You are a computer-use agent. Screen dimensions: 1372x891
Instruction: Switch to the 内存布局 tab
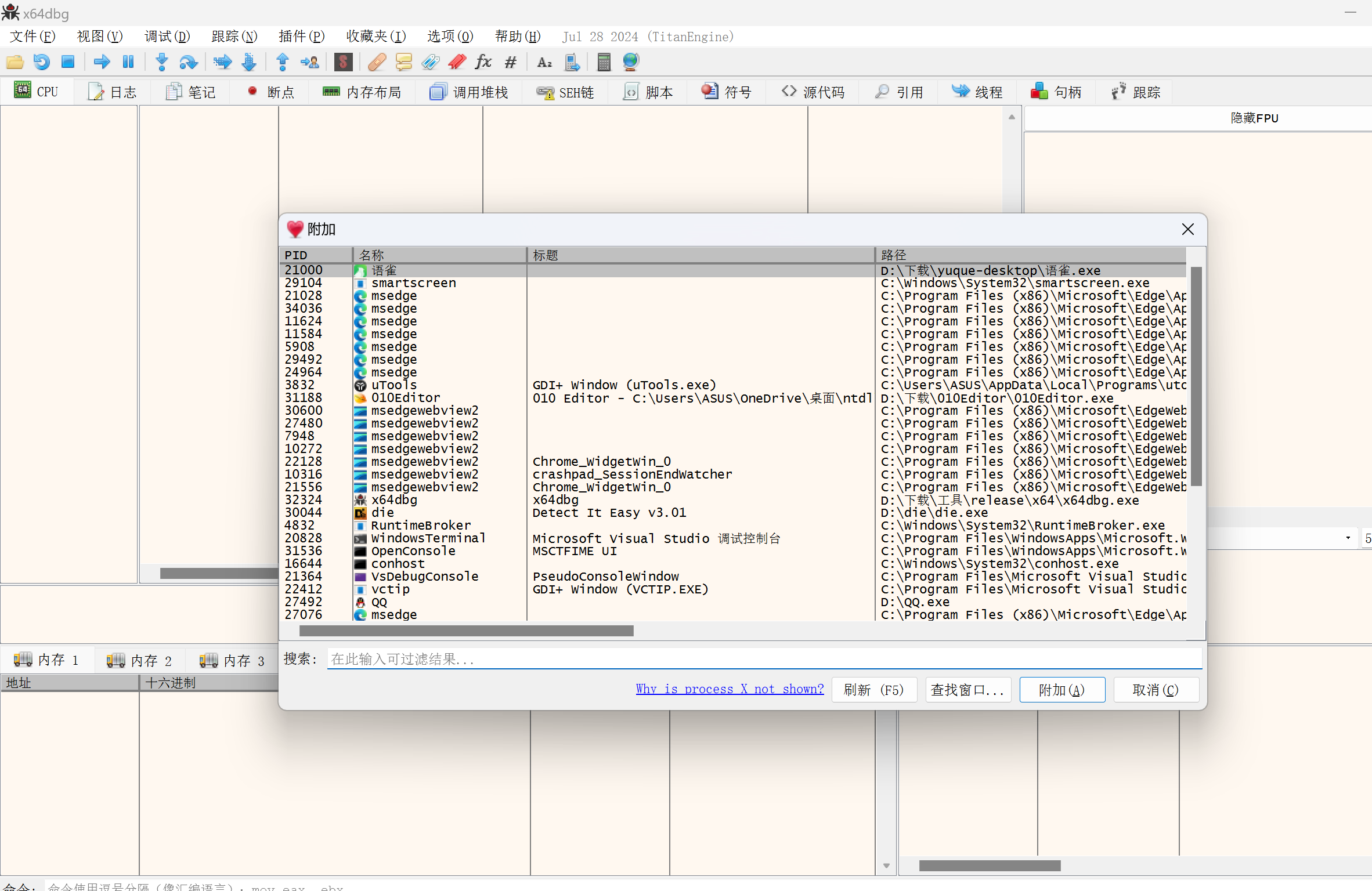[362, 92]
